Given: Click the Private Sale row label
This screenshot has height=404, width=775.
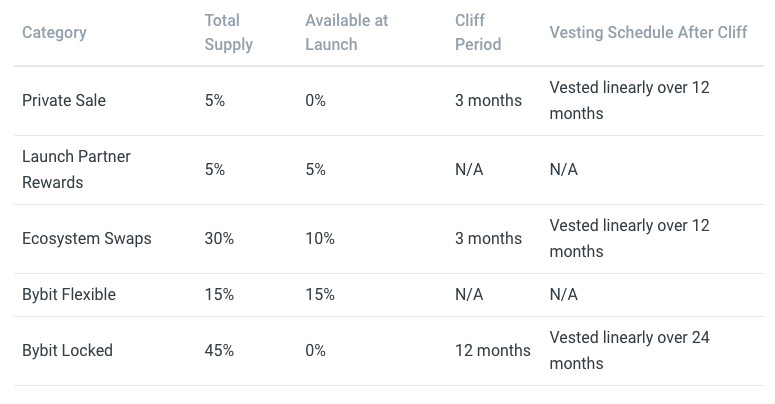Looking at the screenshot, I should pos(64,100).
